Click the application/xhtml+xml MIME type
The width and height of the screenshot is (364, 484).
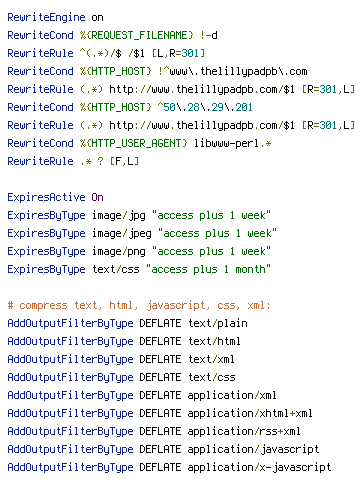[250, 413]
